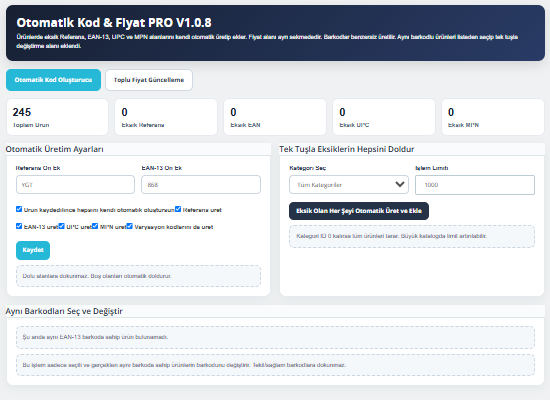Select the Toplam Ürün stat card
This screenshot has height=400, width=550.
point(58,117)
